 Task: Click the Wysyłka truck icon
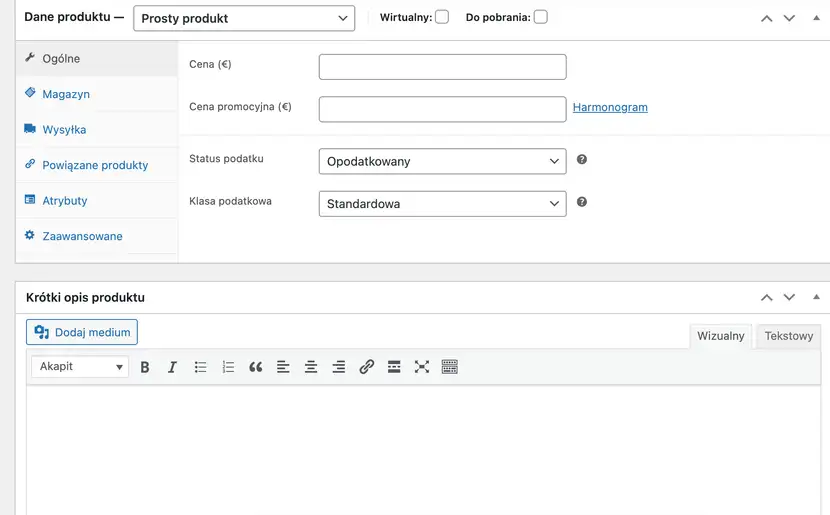coord(30,128)
